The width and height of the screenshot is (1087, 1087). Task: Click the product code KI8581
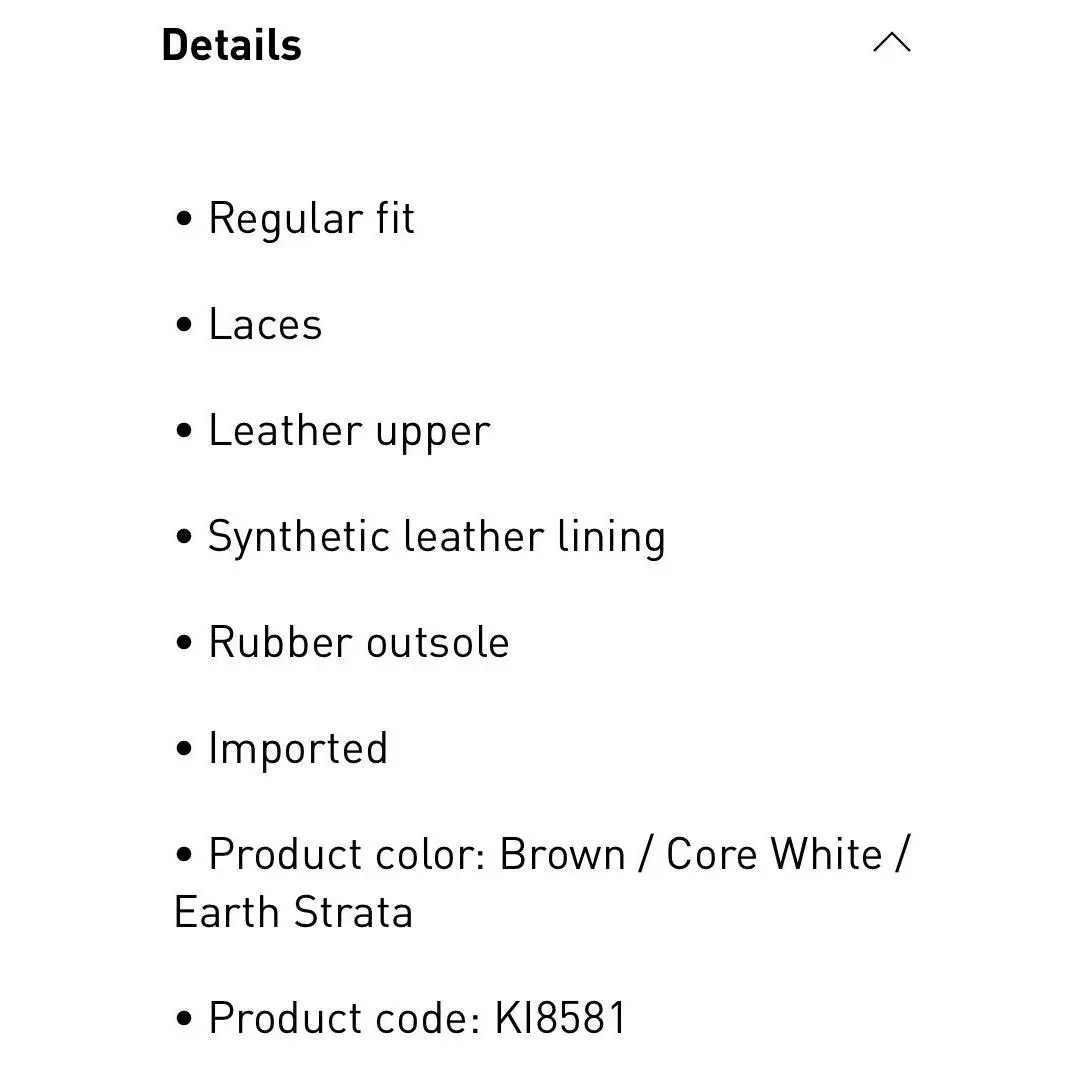click(x=560, y=1018)
